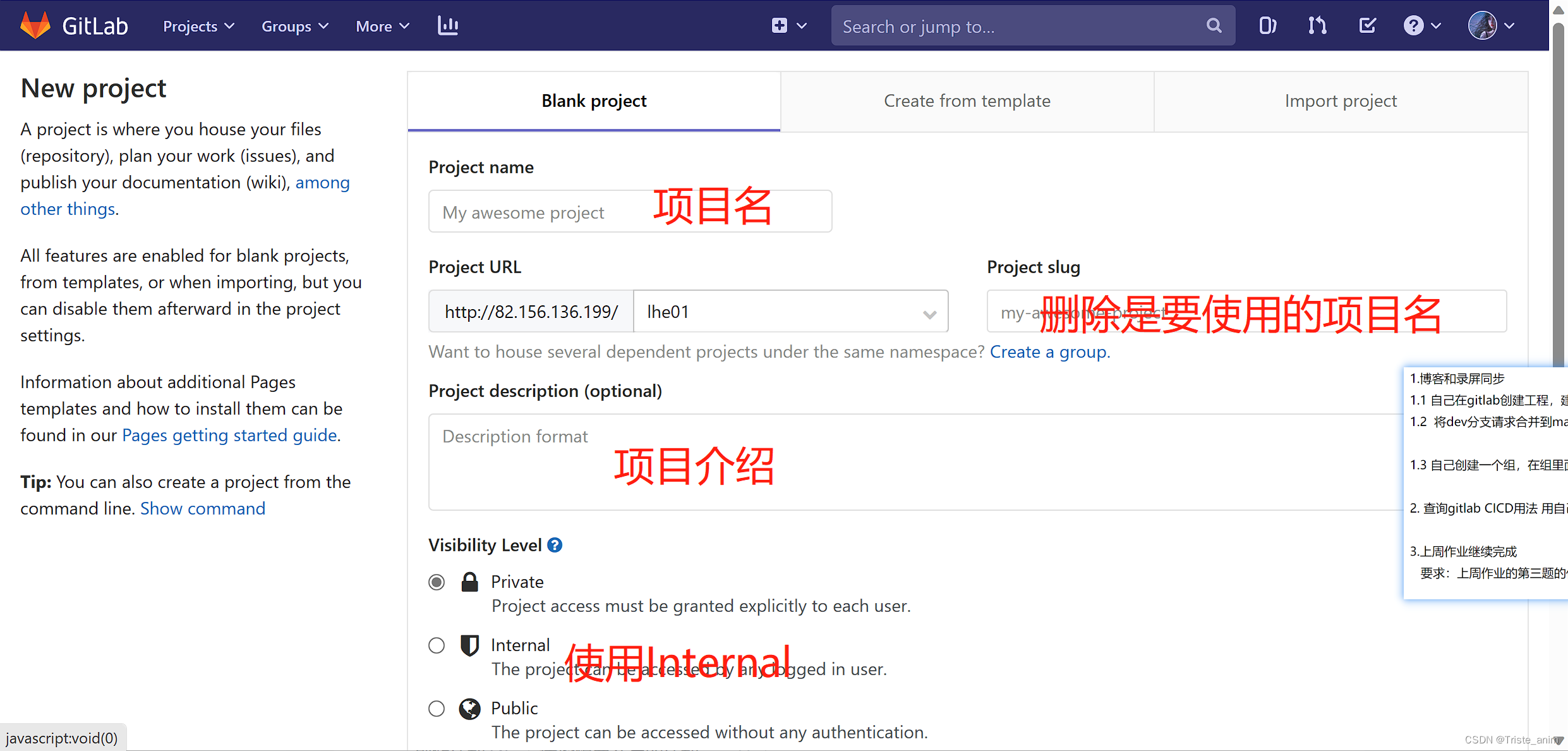
Task: Open the activity chart icon in navbar
Action: pyautogui.click(x=448, y=26)
